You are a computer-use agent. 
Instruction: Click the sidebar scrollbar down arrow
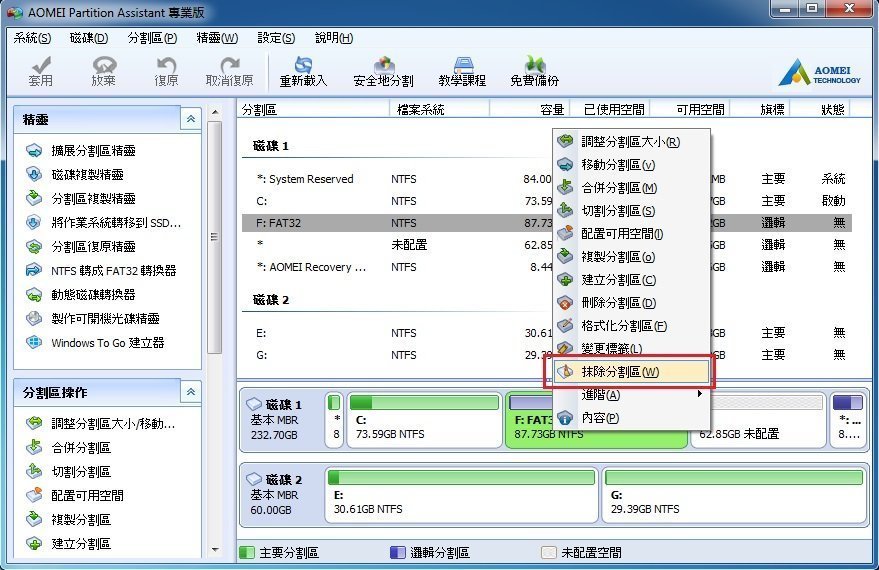[215, 550]
